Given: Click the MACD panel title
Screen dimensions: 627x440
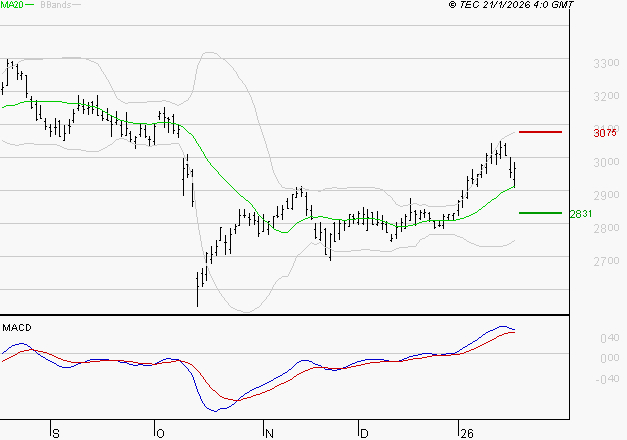Looking at the screenshot, I should [x=17, y=328].
